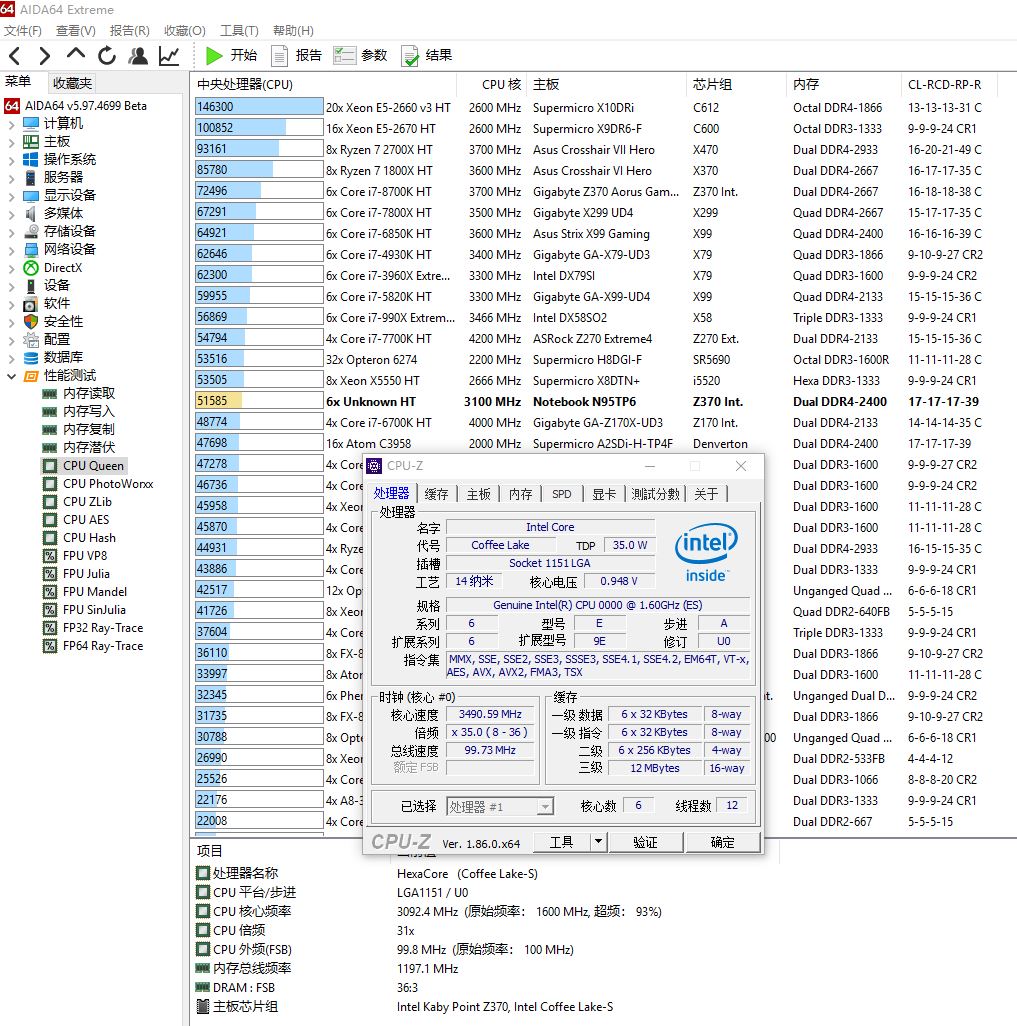Viewport: 1017px width, 1026px height.
Task: Click the Refresh toolbar icon
Action: pyautogui.click(x=107, y=56)
